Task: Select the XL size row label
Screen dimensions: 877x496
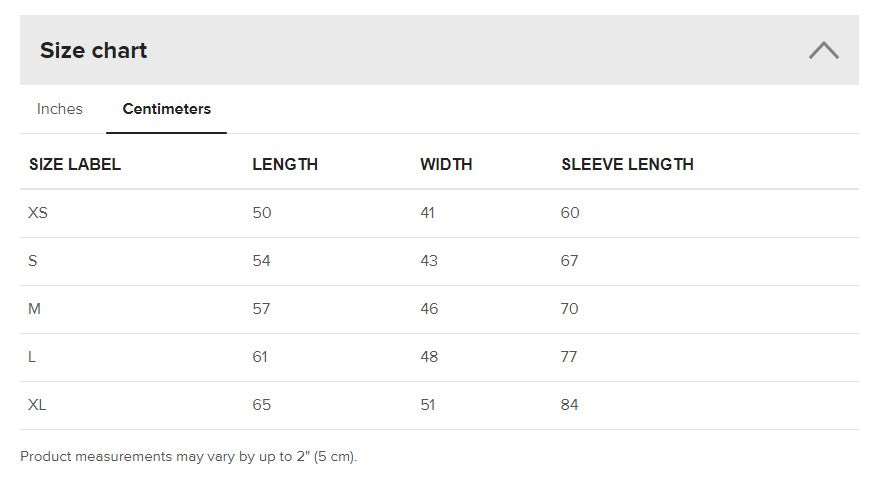Action: tap(38, 405)
